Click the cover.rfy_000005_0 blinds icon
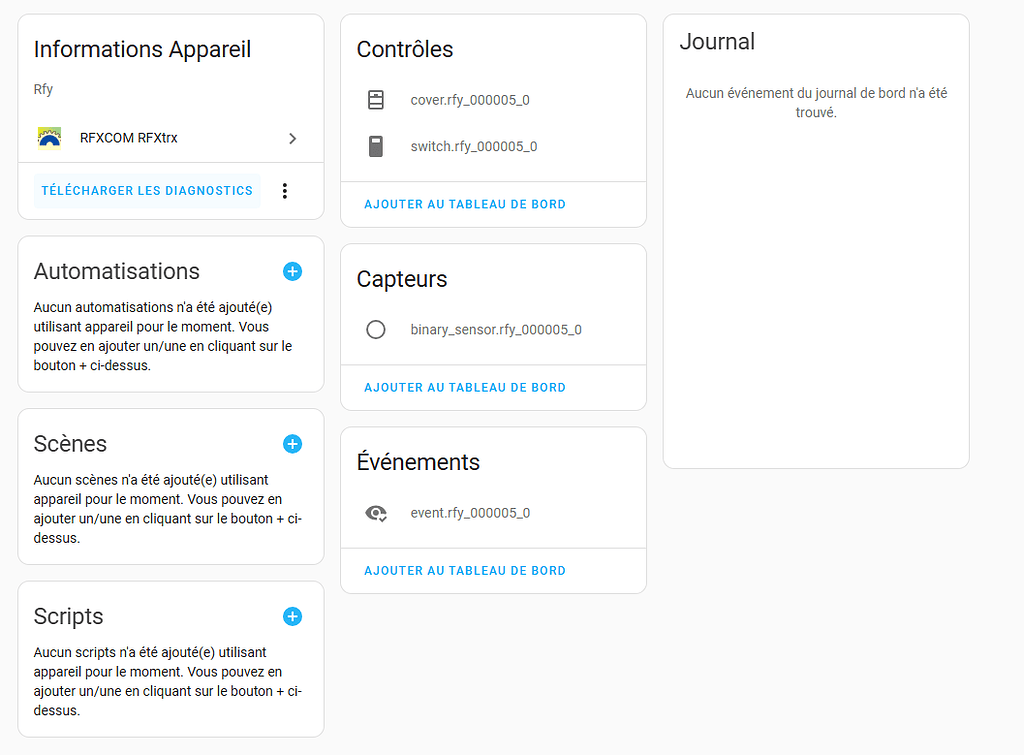The width and height of the screenshot is (1024, 755). (x=376, y=99)
